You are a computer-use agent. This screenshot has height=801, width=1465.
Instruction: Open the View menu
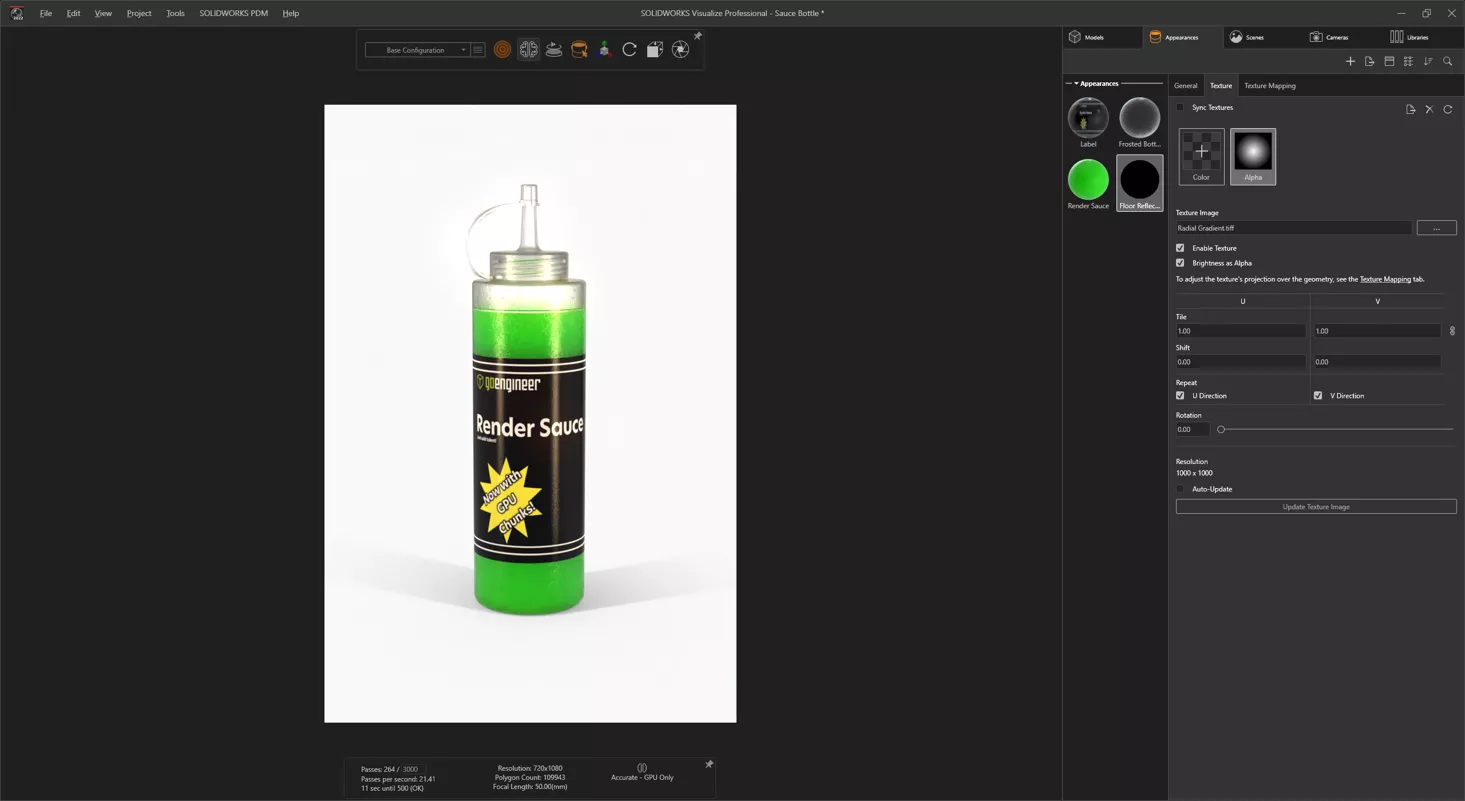(x=103, y=13)
